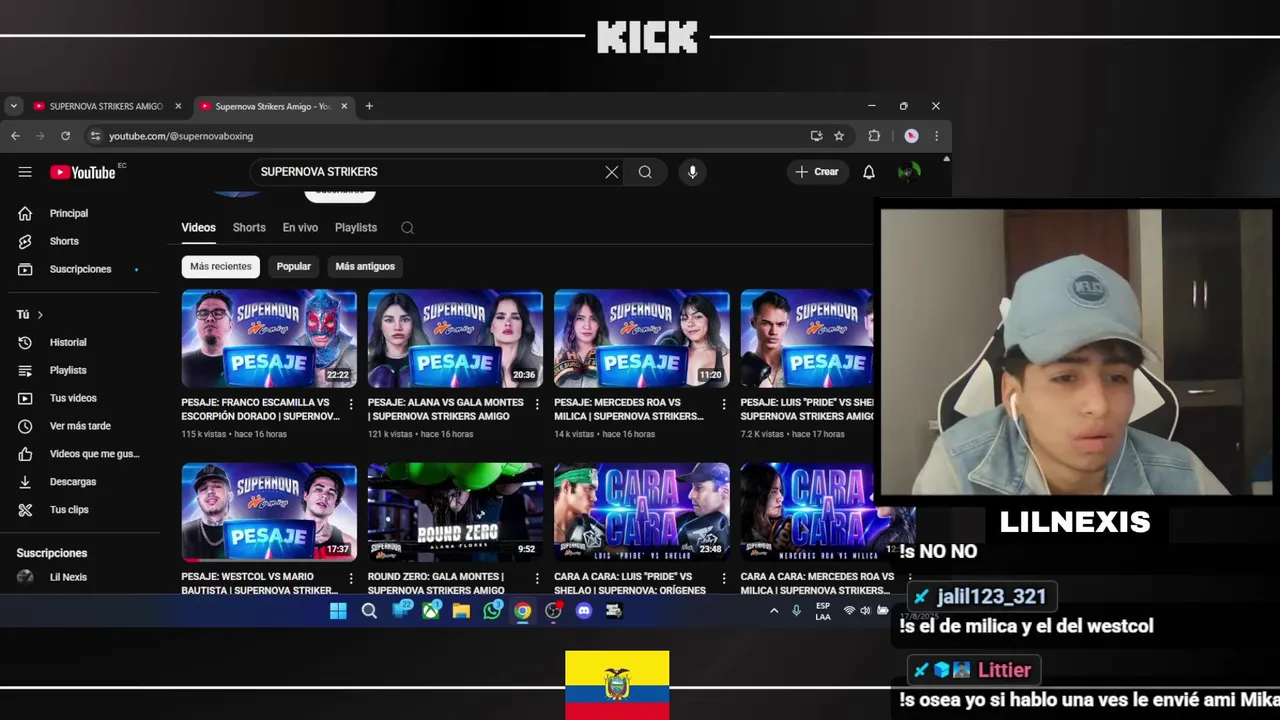Open Alana vs Gala Montes pesaje thumbnail
Viewport: 1280px width, 720px height.
tap(455, 339)
